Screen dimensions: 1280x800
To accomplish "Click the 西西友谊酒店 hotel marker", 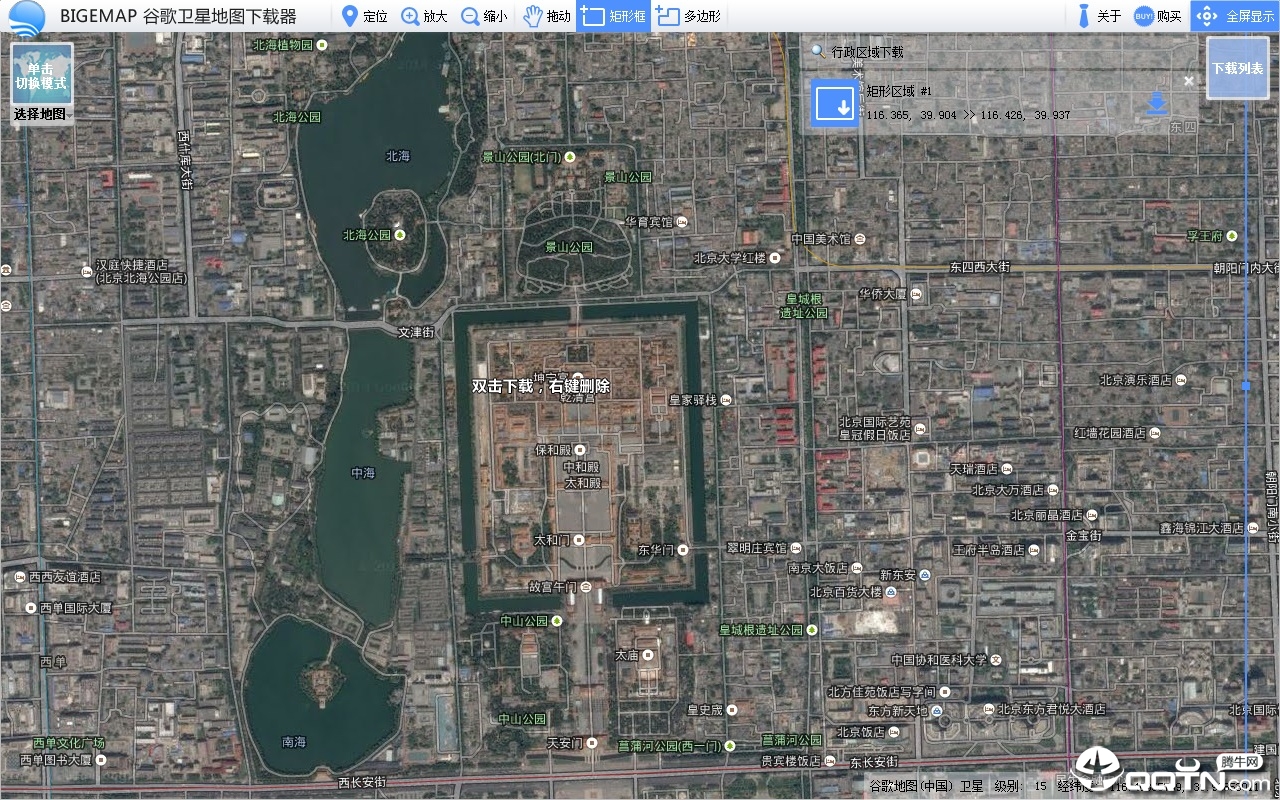I will pyautogui.click(x=19, y=577).
